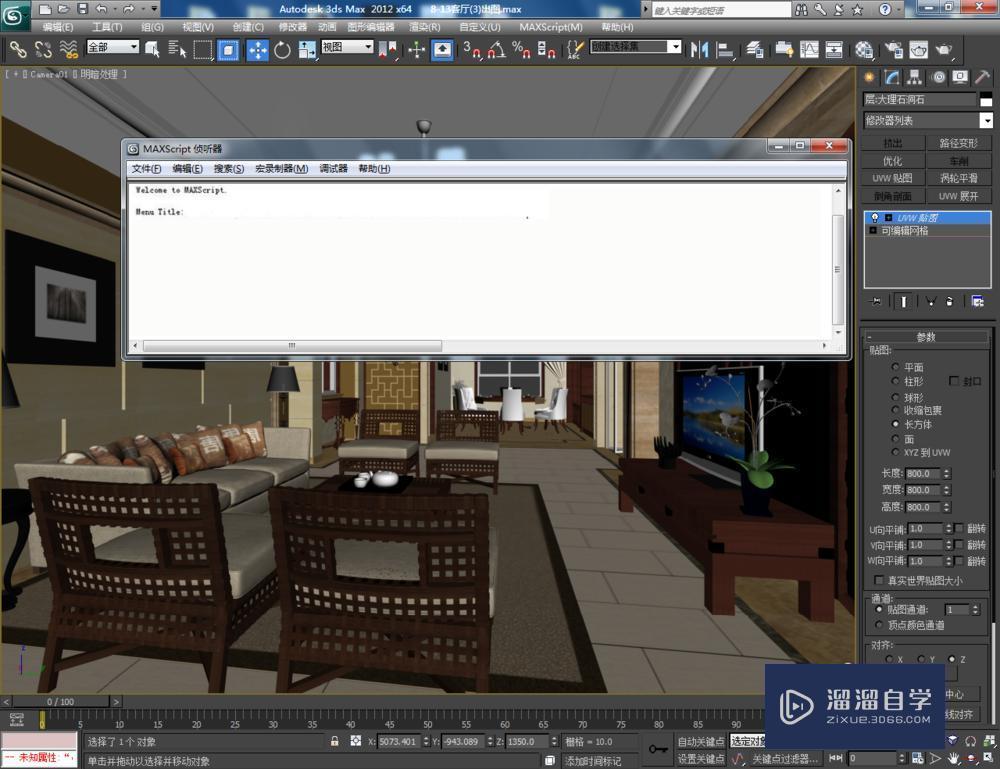Toggle Window/Crossing selection mode
Screen dimensions: 1000x769
[228, 49]
